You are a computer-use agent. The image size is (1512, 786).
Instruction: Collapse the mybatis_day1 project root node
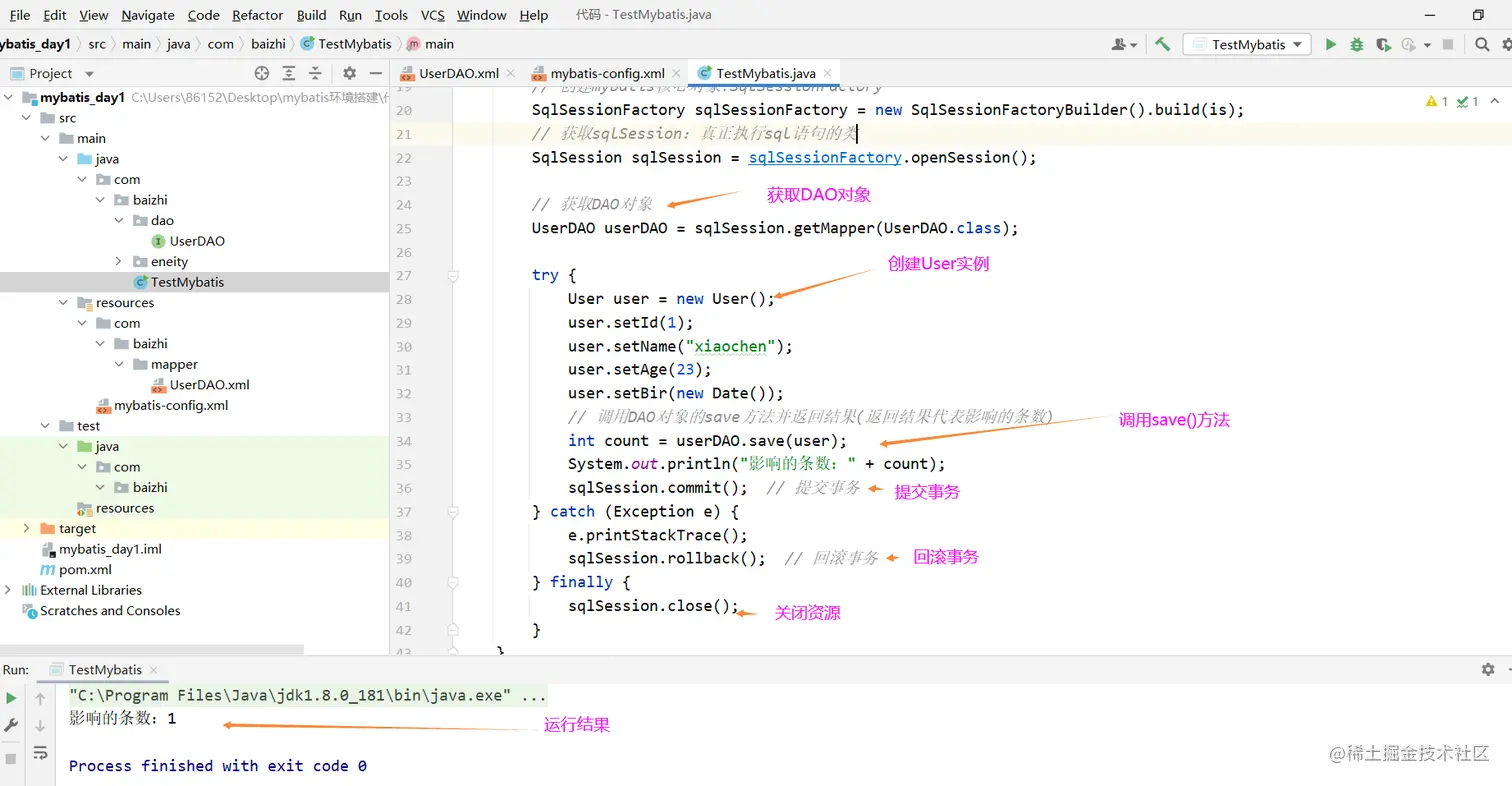[8, 98]
